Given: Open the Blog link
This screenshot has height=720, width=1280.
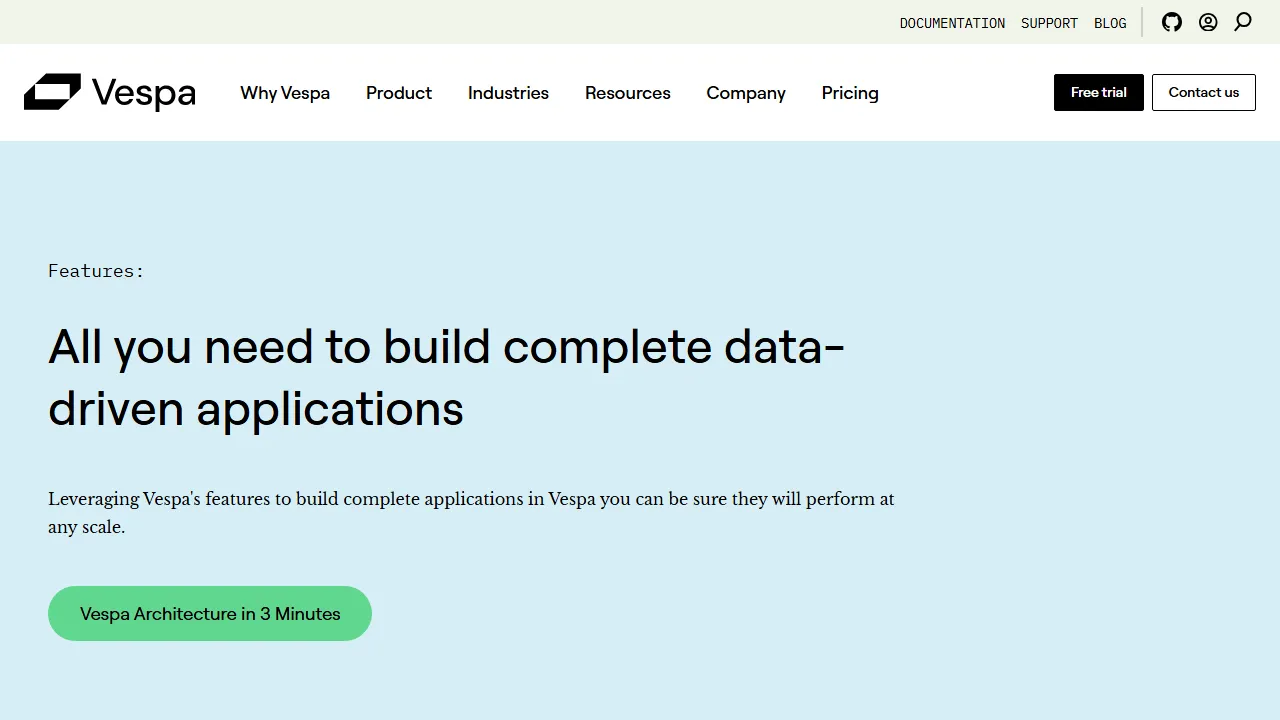Looking at the screenshot, I should [x=1110, y=23].
